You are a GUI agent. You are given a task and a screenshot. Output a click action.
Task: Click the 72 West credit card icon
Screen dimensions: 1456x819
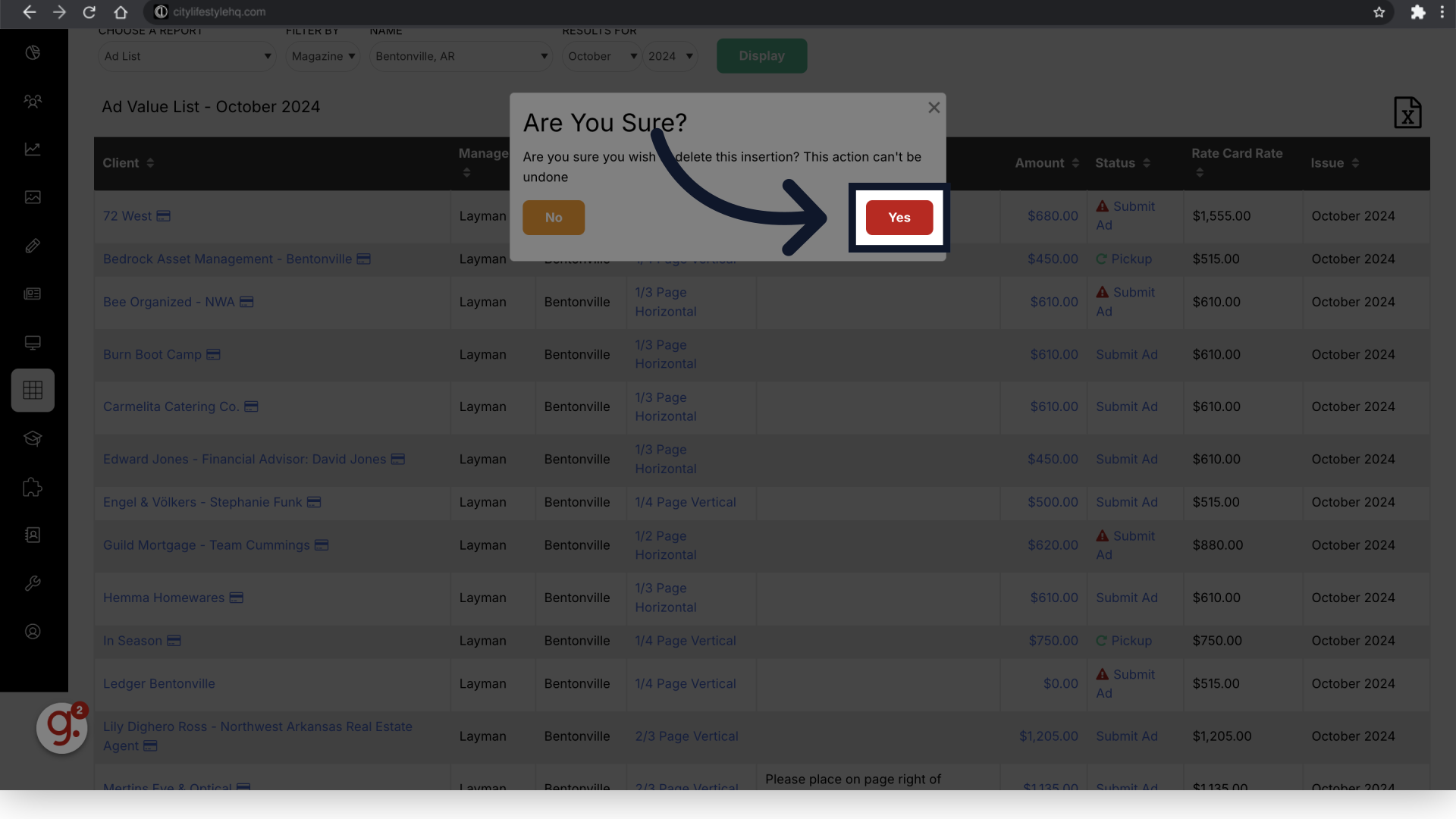pyautogui.click(x=164, y=216)
